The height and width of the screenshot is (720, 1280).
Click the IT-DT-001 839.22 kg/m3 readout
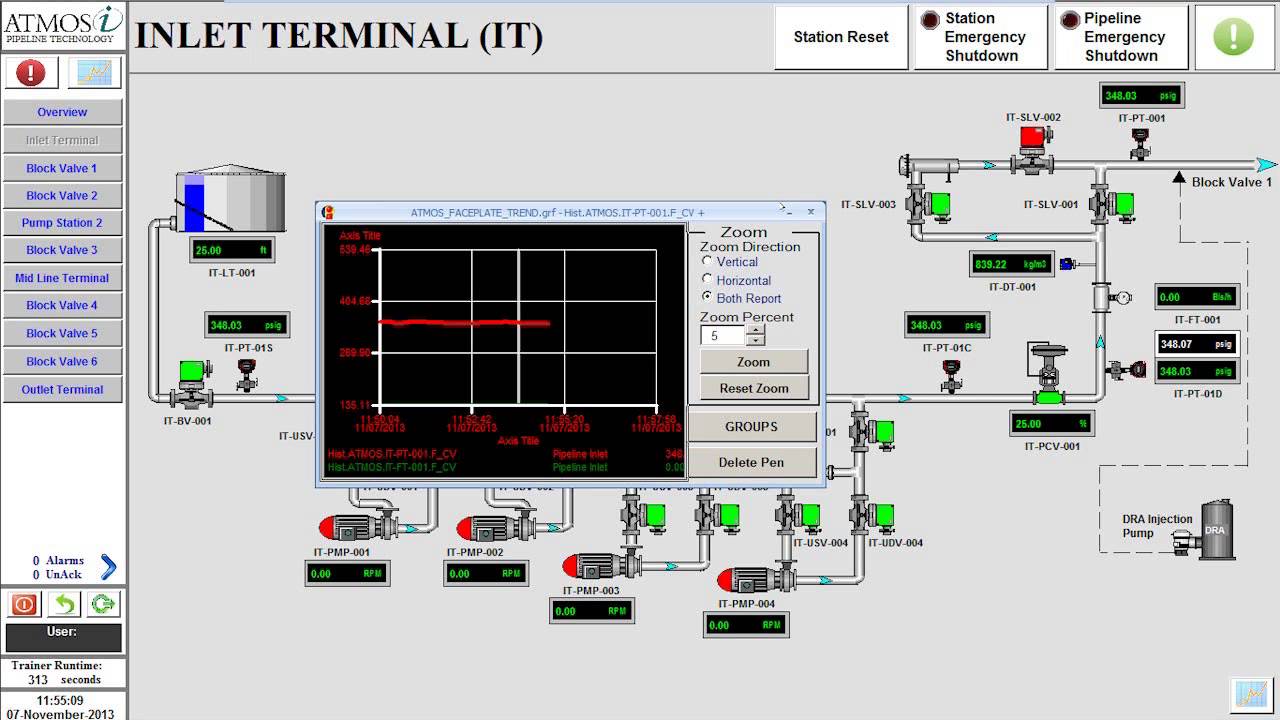tap(1012, 264)
